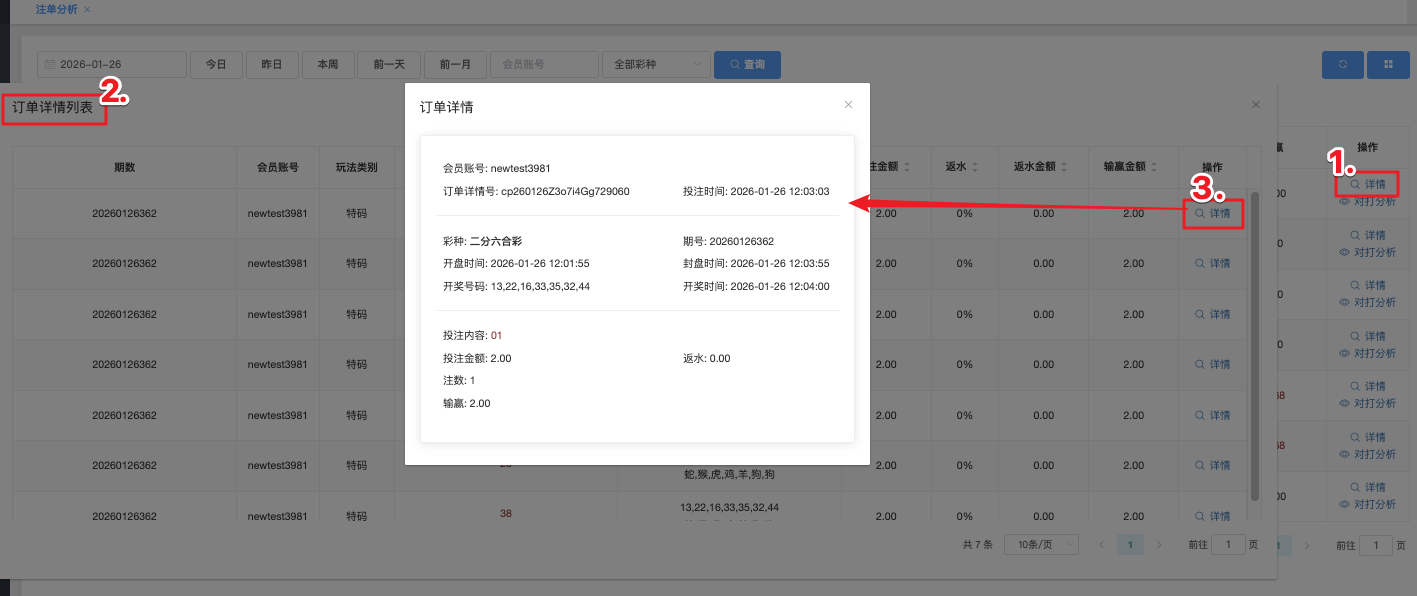The image size is (1417, 596).
Task: Open the 全部彩种 lottery type dropdown
Action: tap(656, 64)
